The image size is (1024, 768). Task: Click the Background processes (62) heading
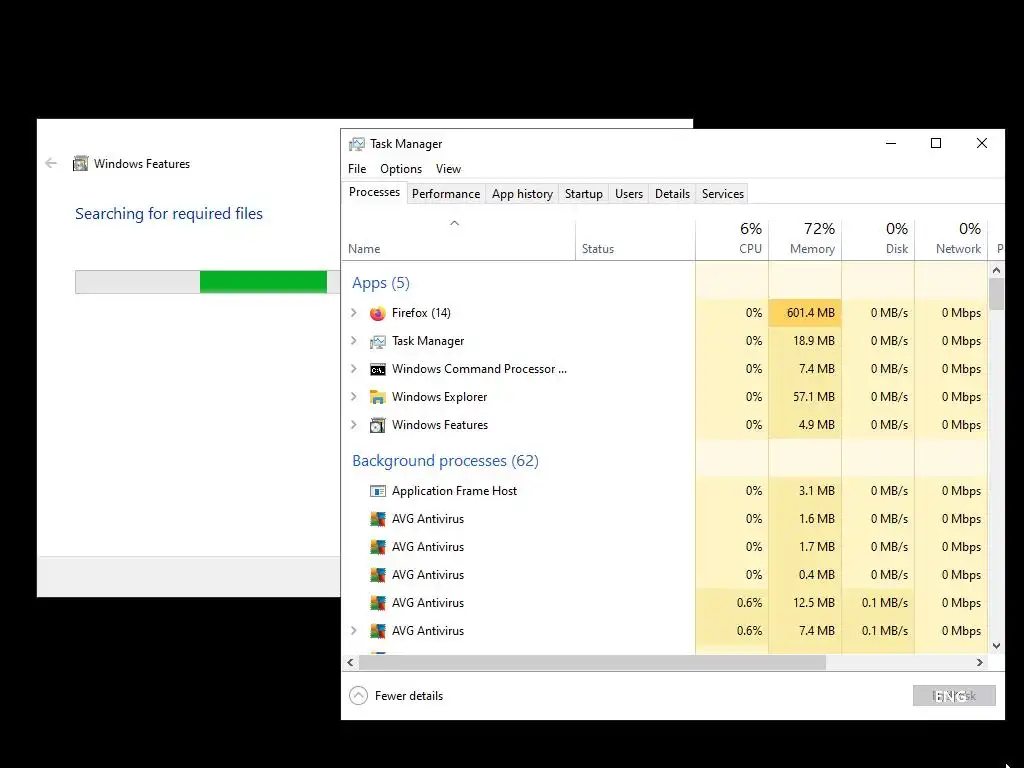445,461
